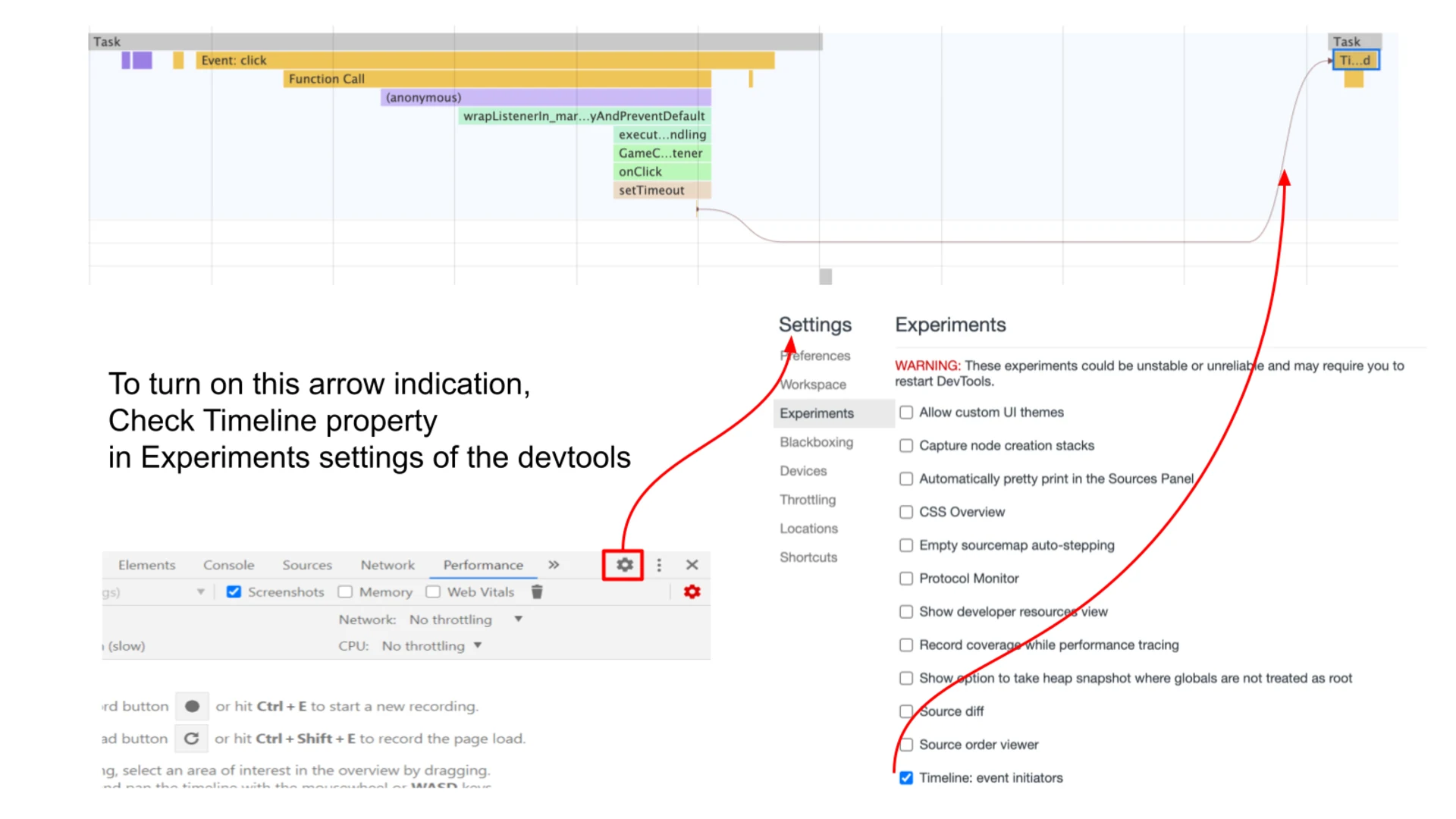Open Preferences in the Settings sidebar
The height and width of the screenshot is (819, 1456).
(x=814, y=355)
